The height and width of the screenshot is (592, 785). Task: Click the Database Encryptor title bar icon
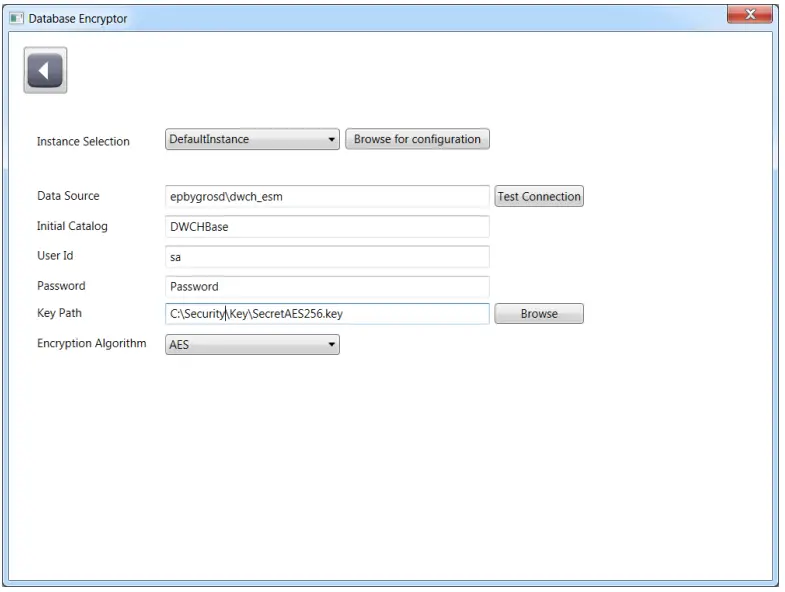(x=17, y=19)
